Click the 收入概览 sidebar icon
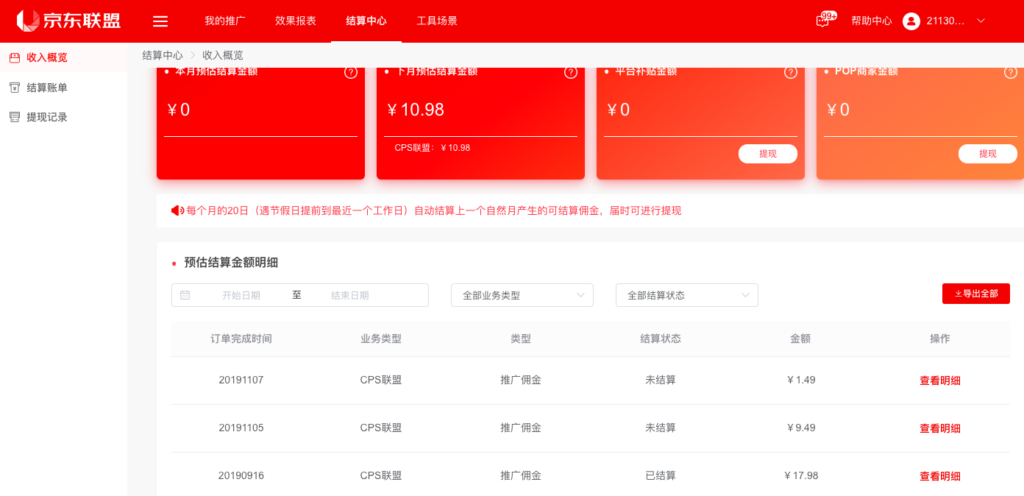The height and width of the screenshot is (496, 1024). click(x=14, y=57)
